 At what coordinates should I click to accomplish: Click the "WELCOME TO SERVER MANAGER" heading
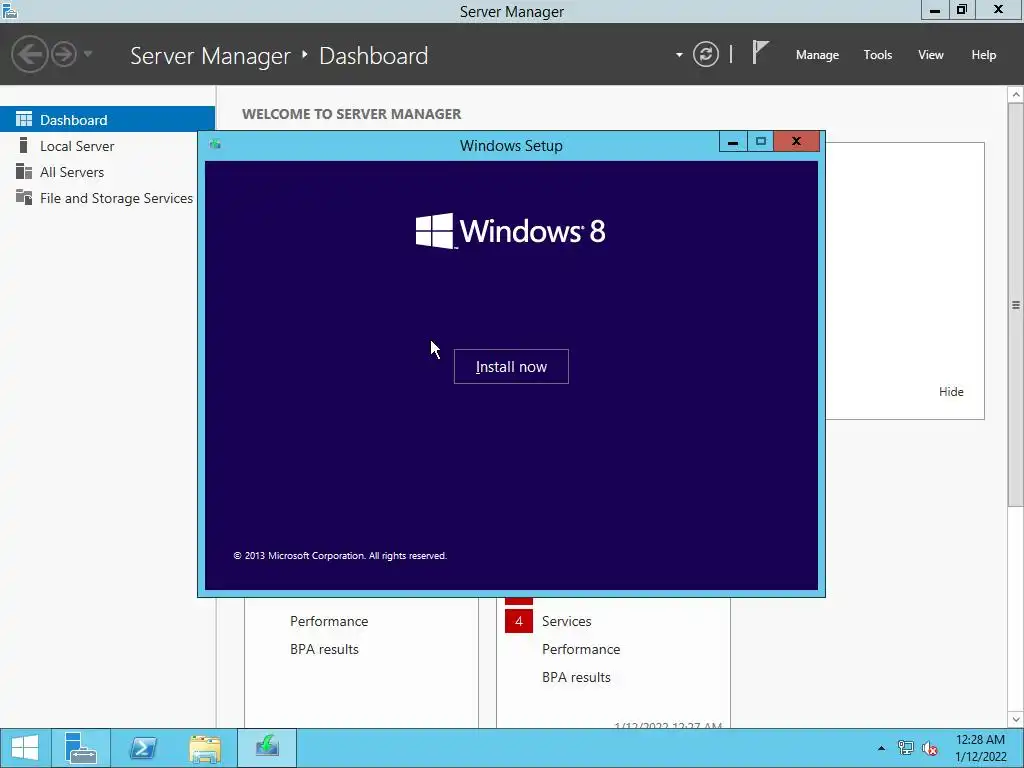coord(351,114)
